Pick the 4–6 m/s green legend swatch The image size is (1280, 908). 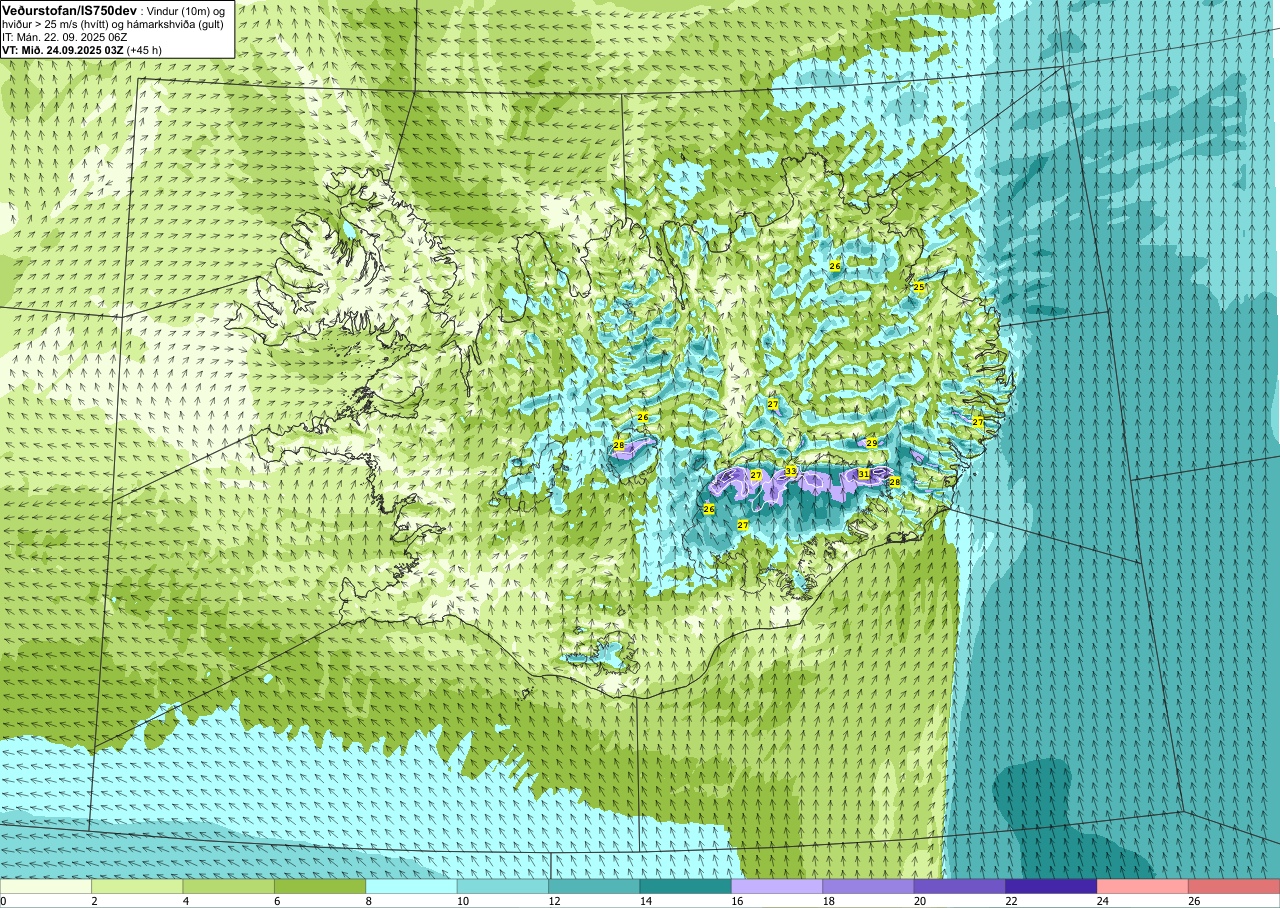point(228,887)
